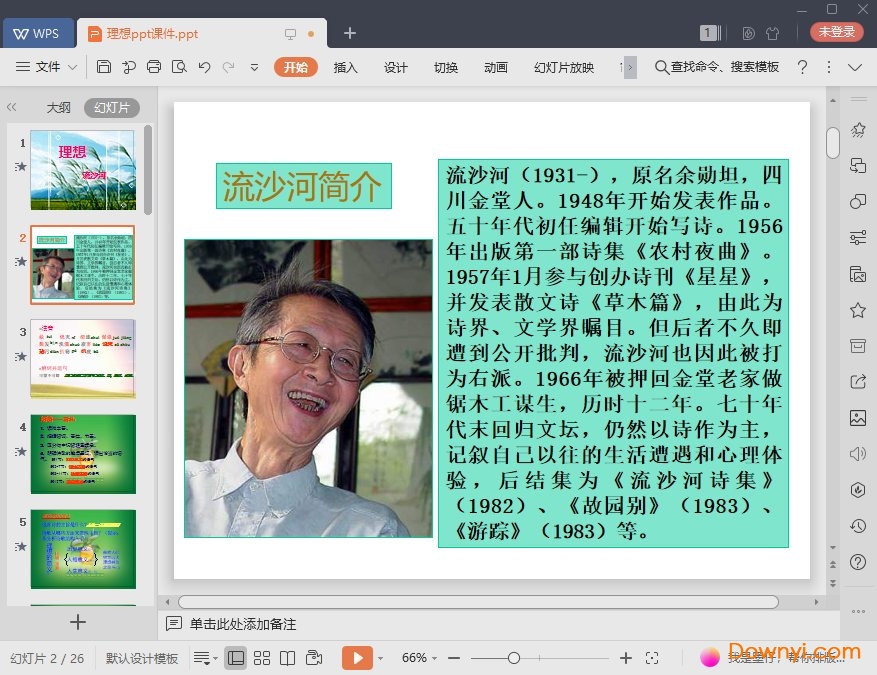Select slide 4 thumbnail
The height and width of the screenshot is (675, 877).
[x=82, y=454]
